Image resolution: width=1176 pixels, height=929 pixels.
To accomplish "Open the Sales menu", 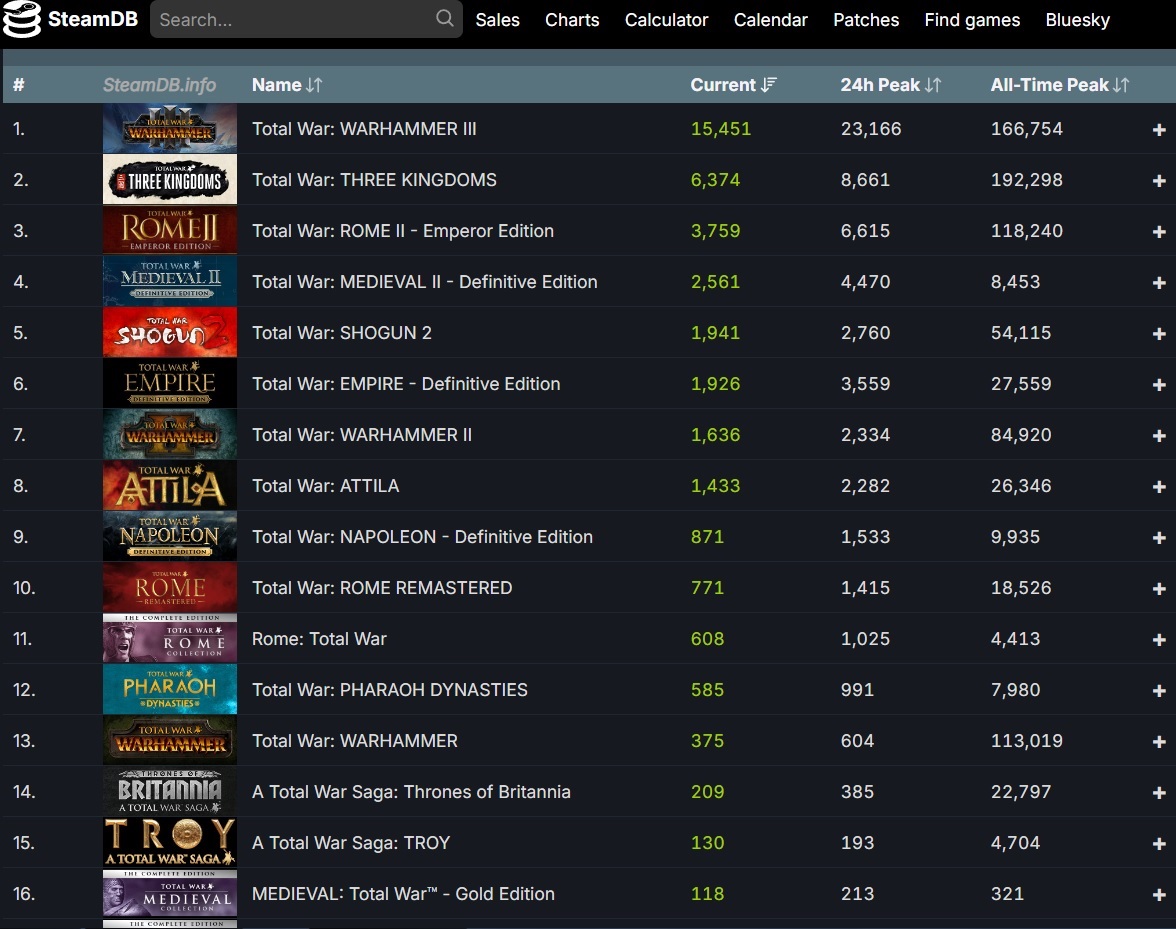I will (497, 20).
